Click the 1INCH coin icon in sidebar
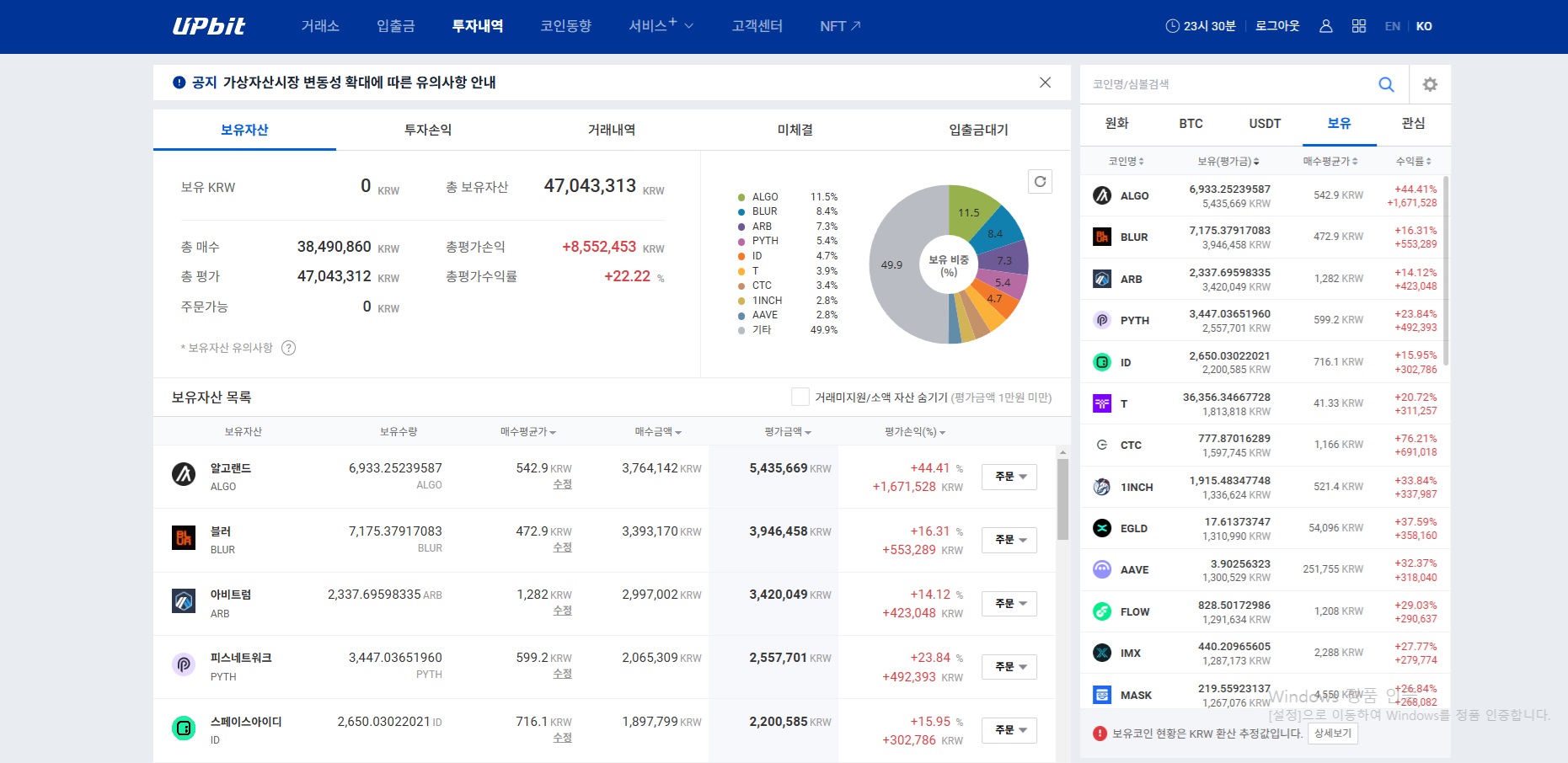This screenshot has width=1568, height=763. coord(1102,487)
